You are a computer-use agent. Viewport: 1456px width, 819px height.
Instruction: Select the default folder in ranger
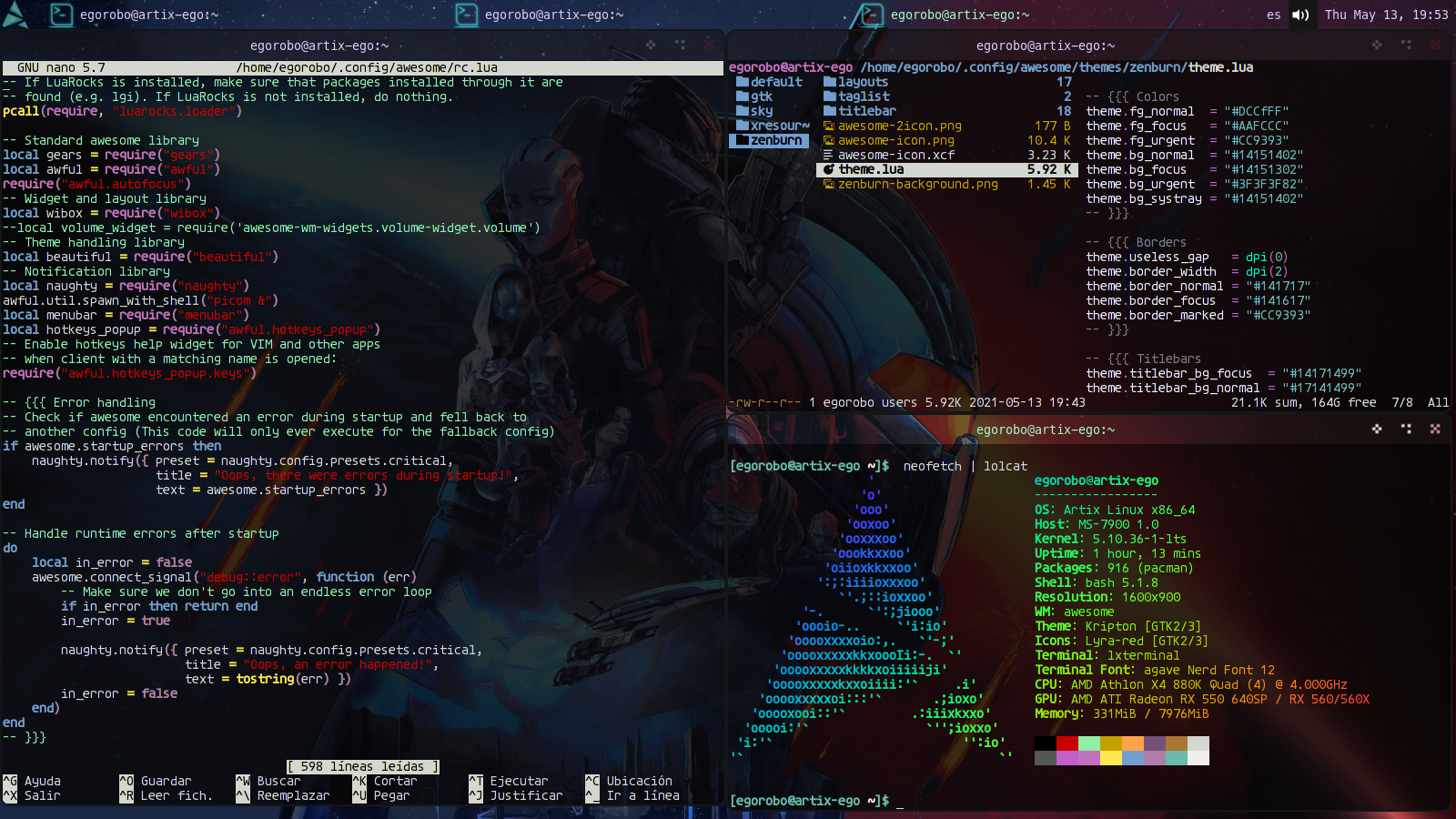(775, 82)
